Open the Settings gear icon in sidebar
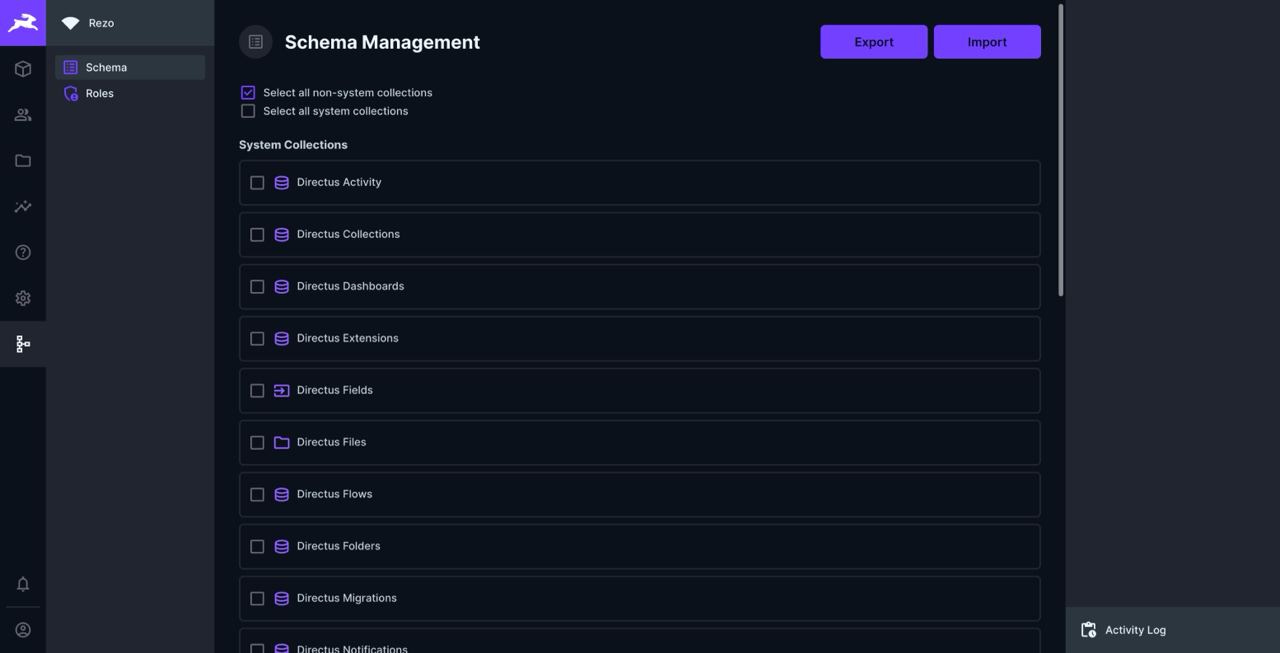 click(x=21, y=295)
